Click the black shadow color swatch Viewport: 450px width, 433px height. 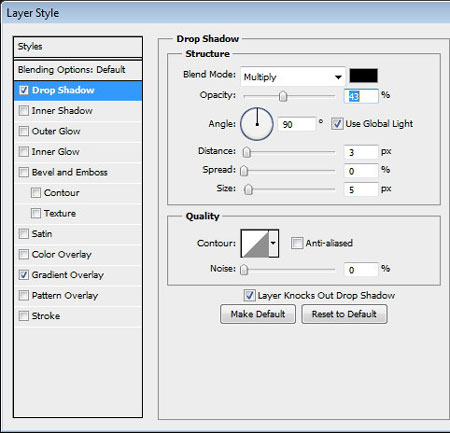(363, 76)
